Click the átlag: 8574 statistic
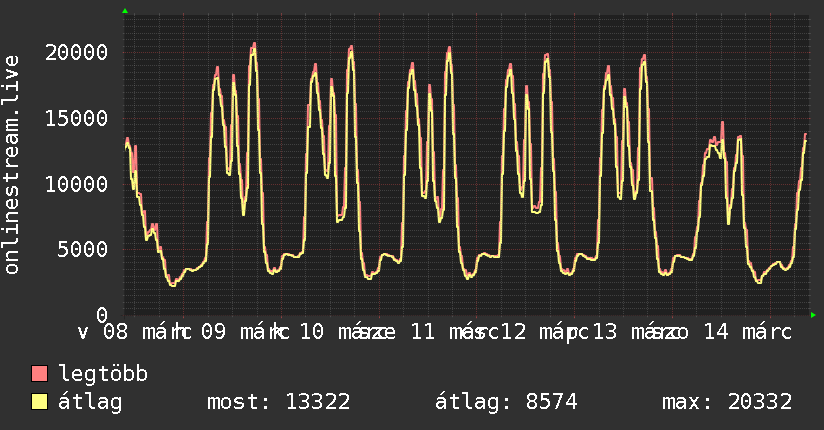 tap(506, 402)
